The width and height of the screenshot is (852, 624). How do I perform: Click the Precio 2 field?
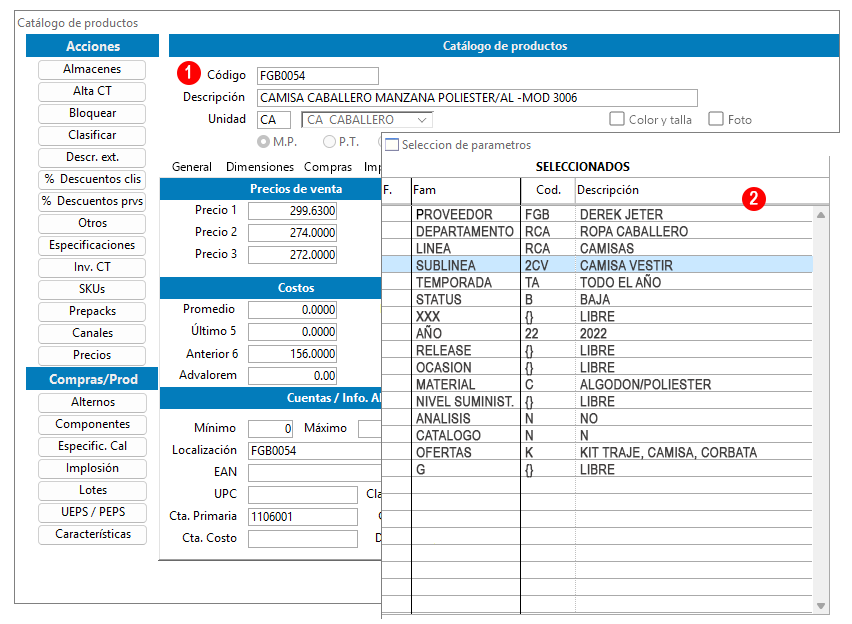point(292,233)
